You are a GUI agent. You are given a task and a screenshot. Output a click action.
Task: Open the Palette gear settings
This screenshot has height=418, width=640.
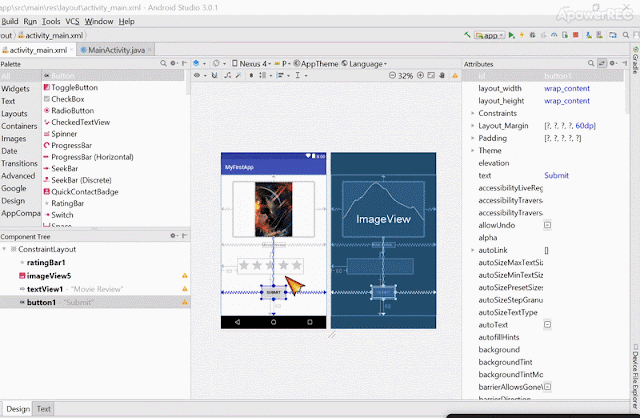pyautogui.click(x=173, y=63)
